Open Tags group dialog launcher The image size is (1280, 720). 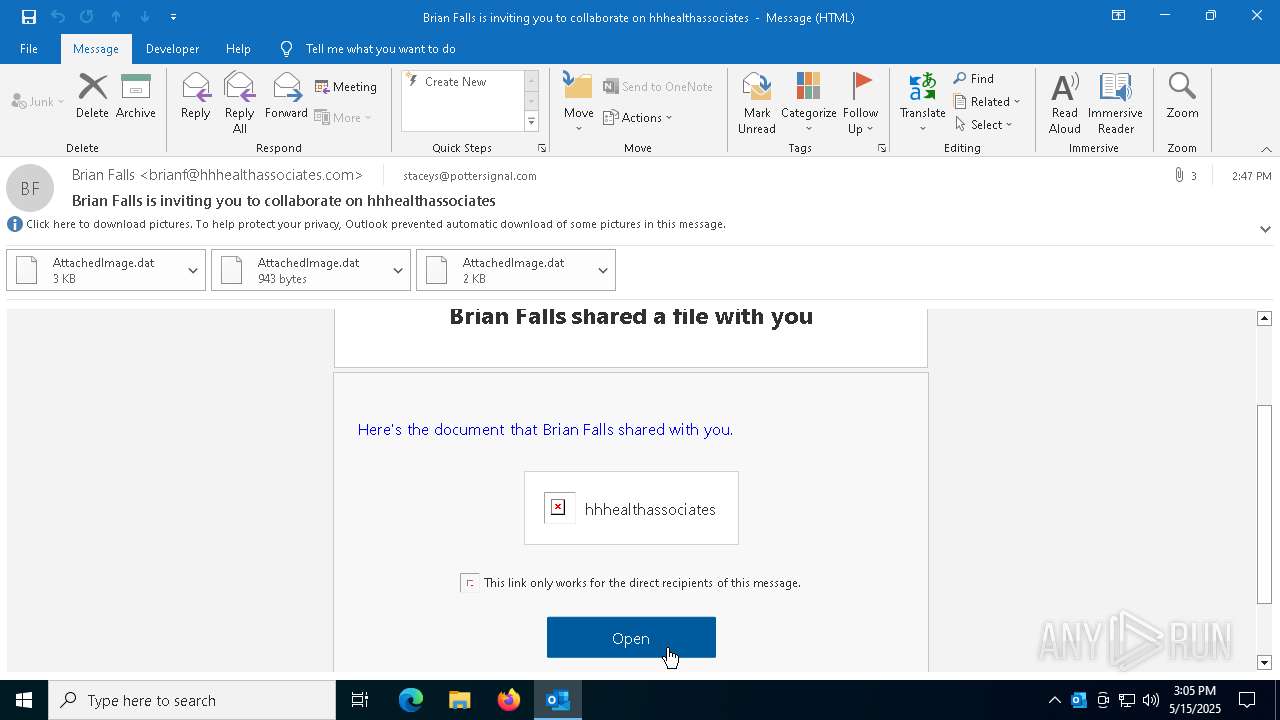882,148
